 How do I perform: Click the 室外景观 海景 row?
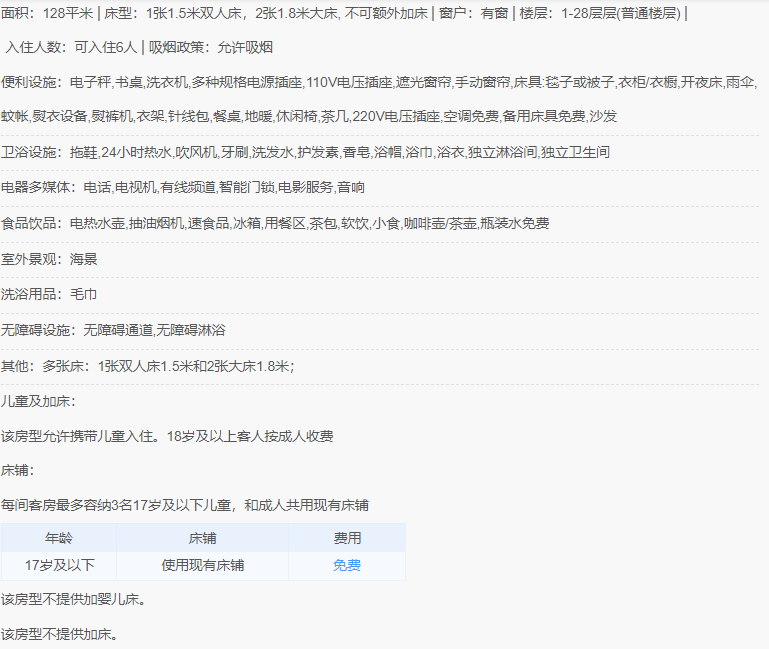click(49, 259)
